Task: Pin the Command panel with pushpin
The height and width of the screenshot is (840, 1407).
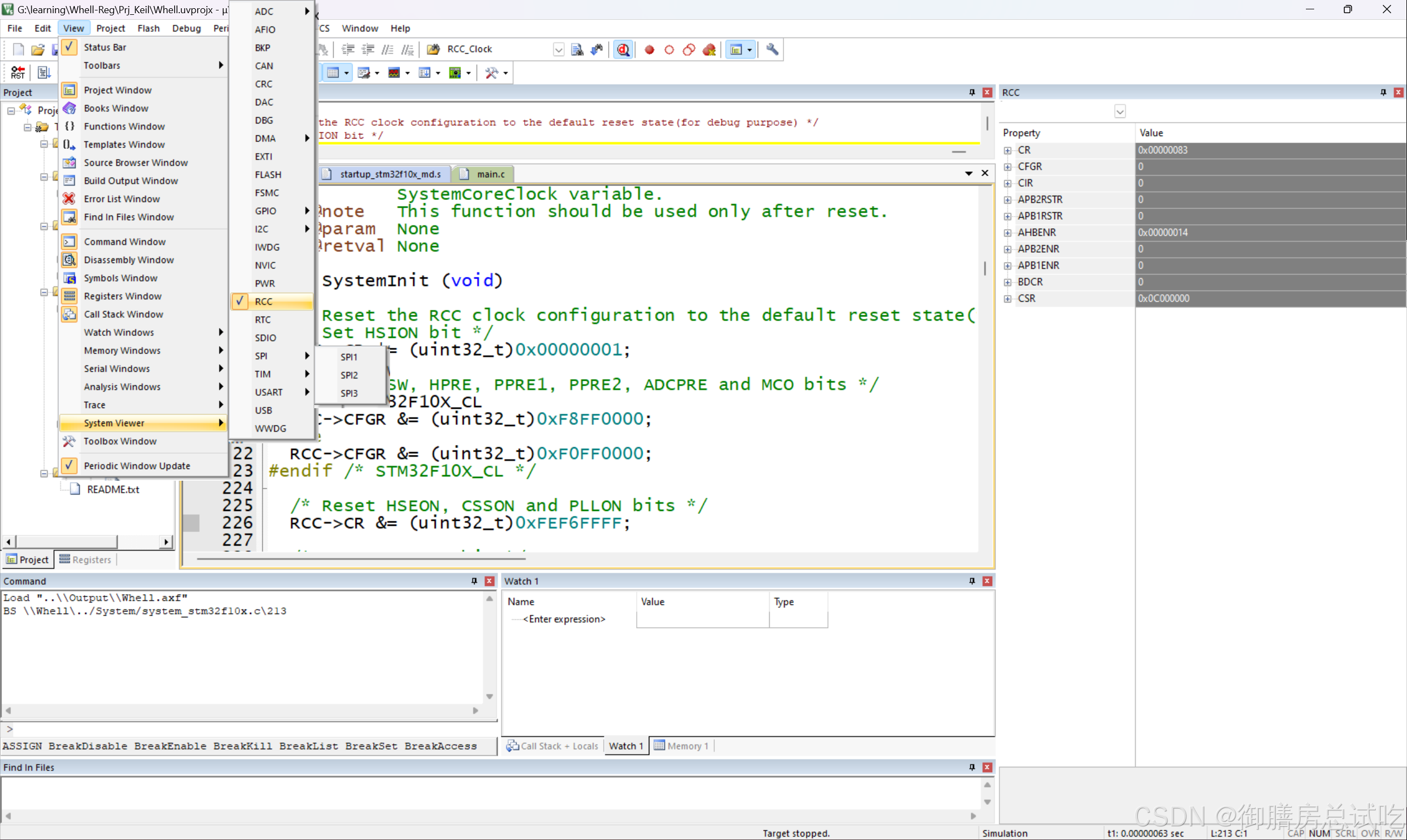Action: 474,581
